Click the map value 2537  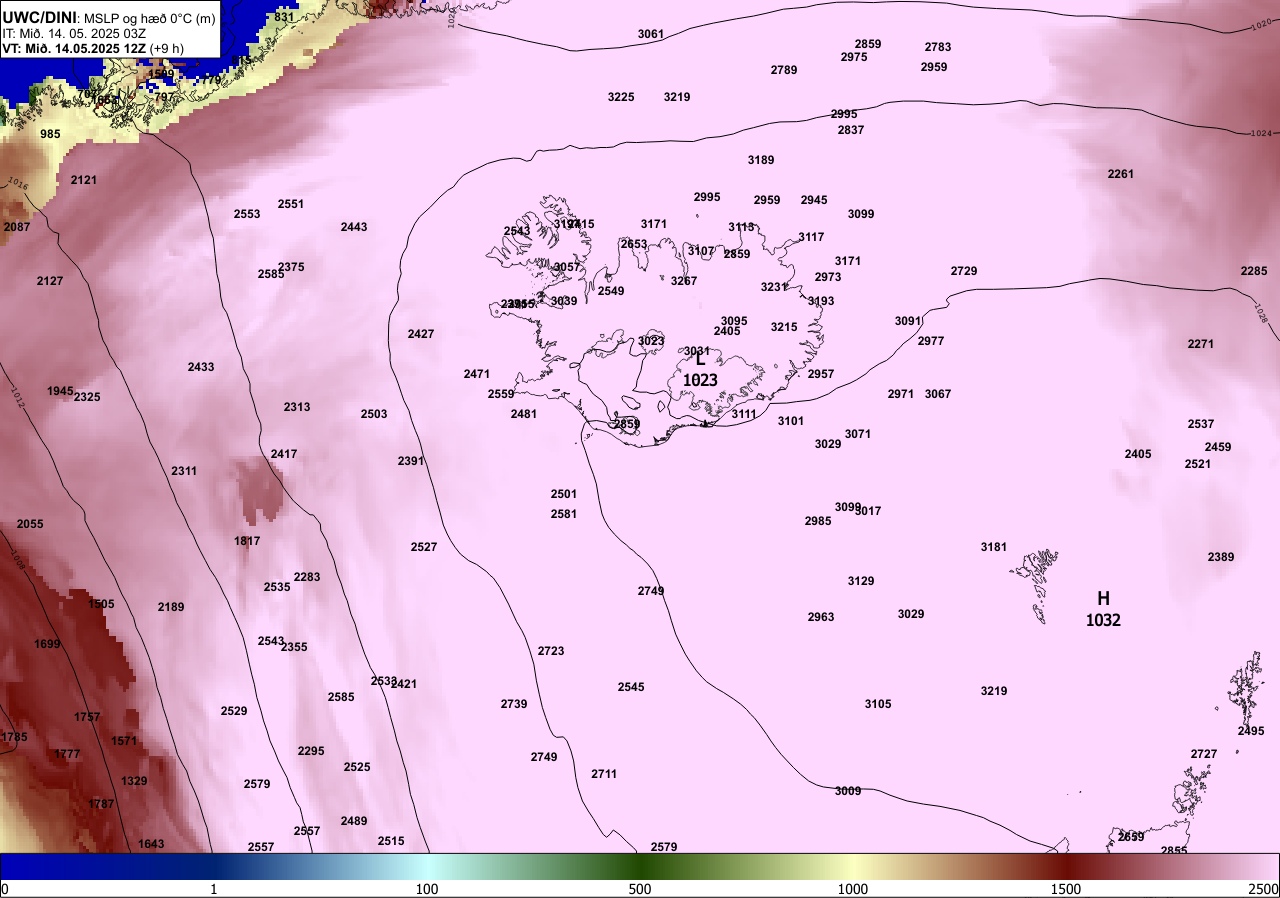[1201, 424]
